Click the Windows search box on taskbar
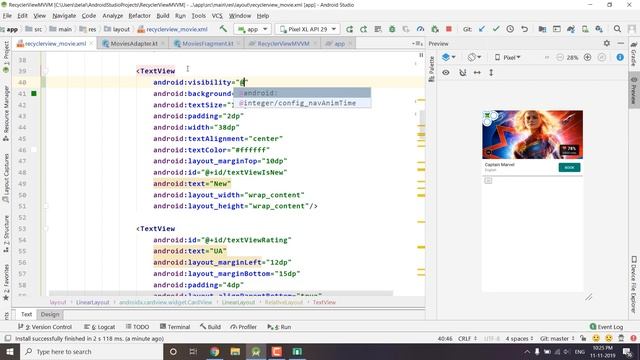 point(91,351)
